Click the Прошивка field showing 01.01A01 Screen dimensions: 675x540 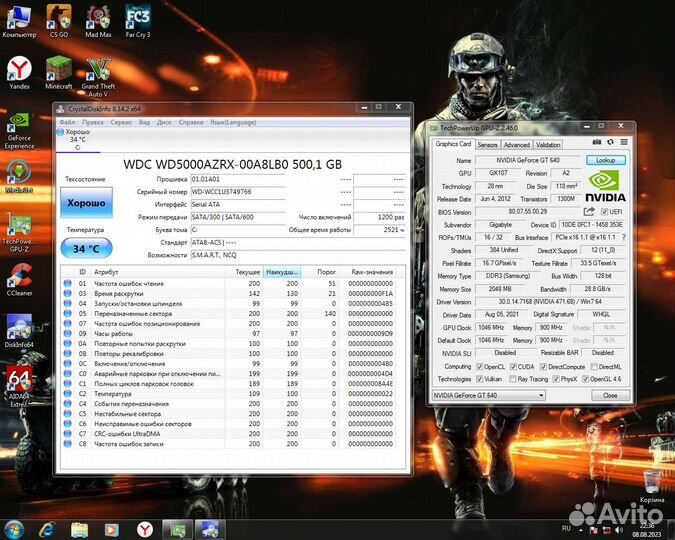238,179
